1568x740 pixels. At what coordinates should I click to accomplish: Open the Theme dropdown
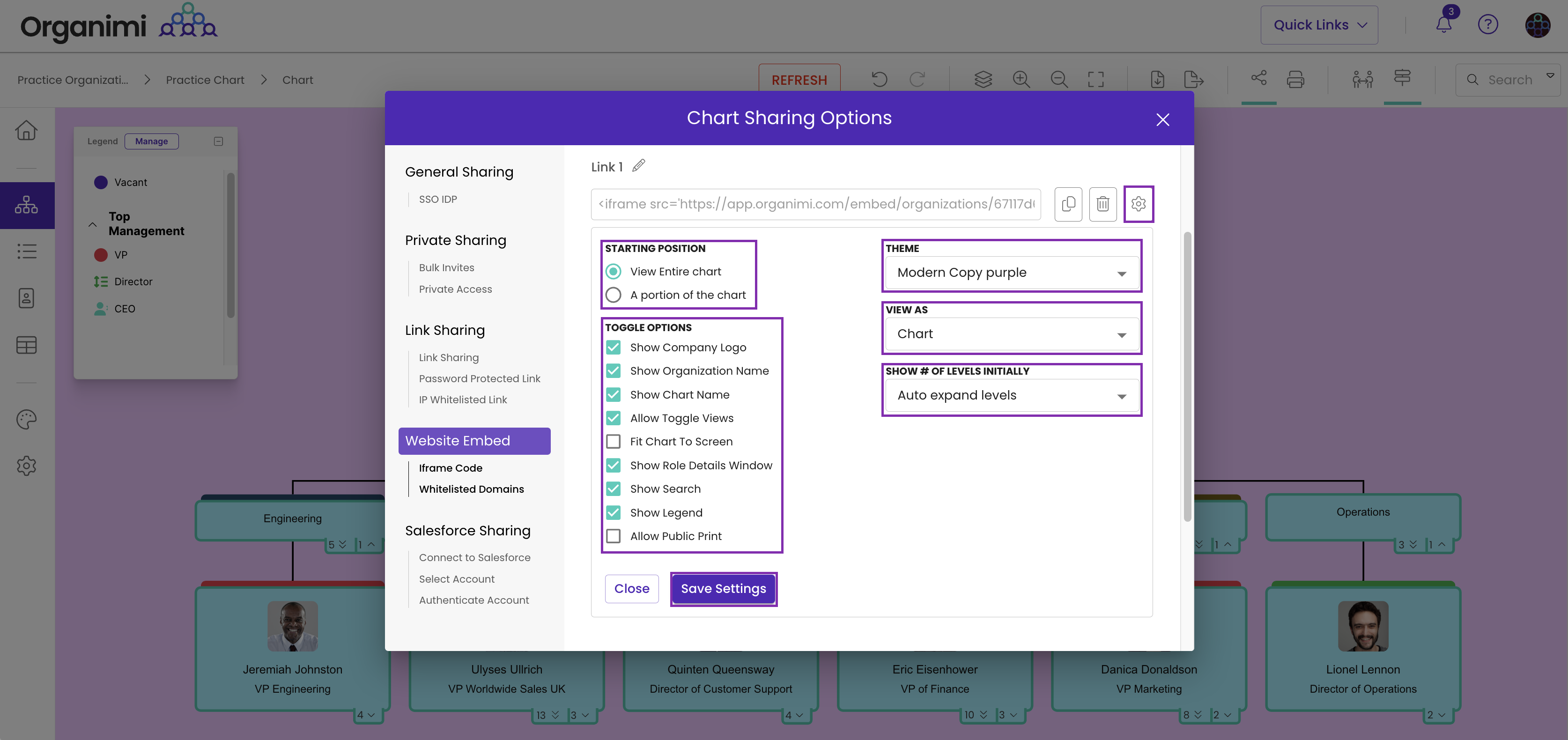click(1011, 273)
